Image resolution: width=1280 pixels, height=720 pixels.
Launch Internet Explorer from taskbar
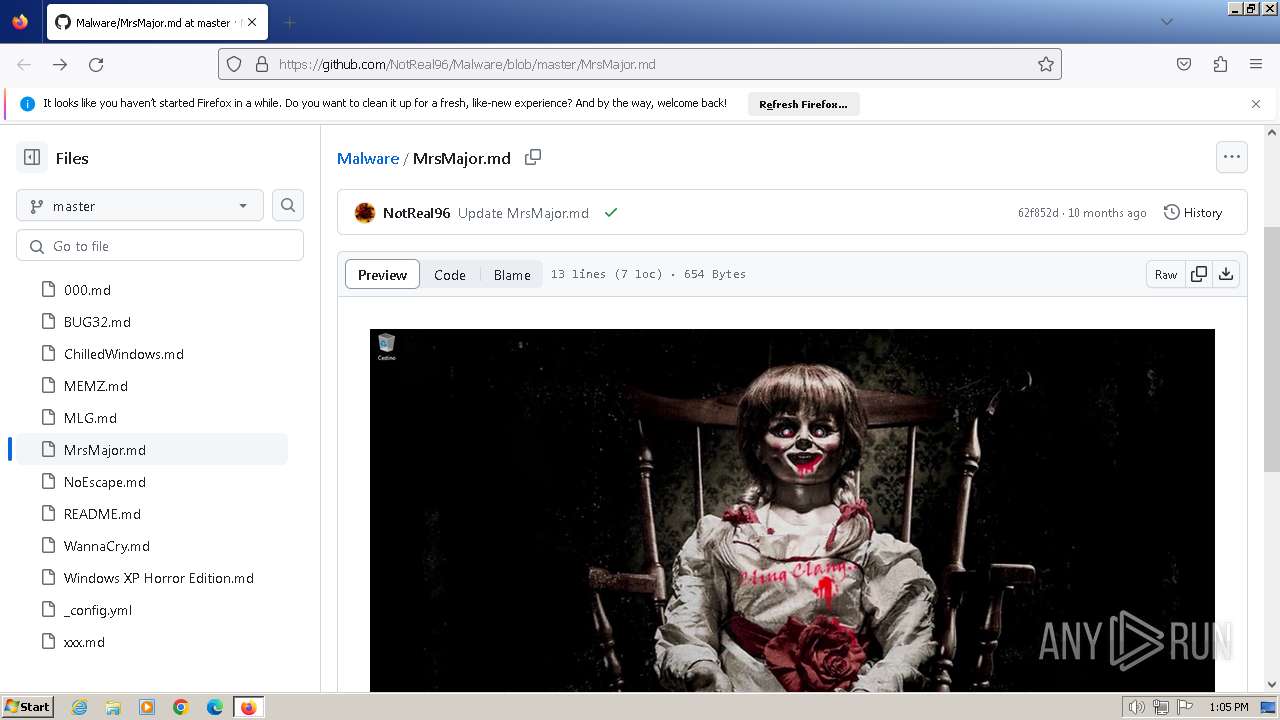[79, 707]
